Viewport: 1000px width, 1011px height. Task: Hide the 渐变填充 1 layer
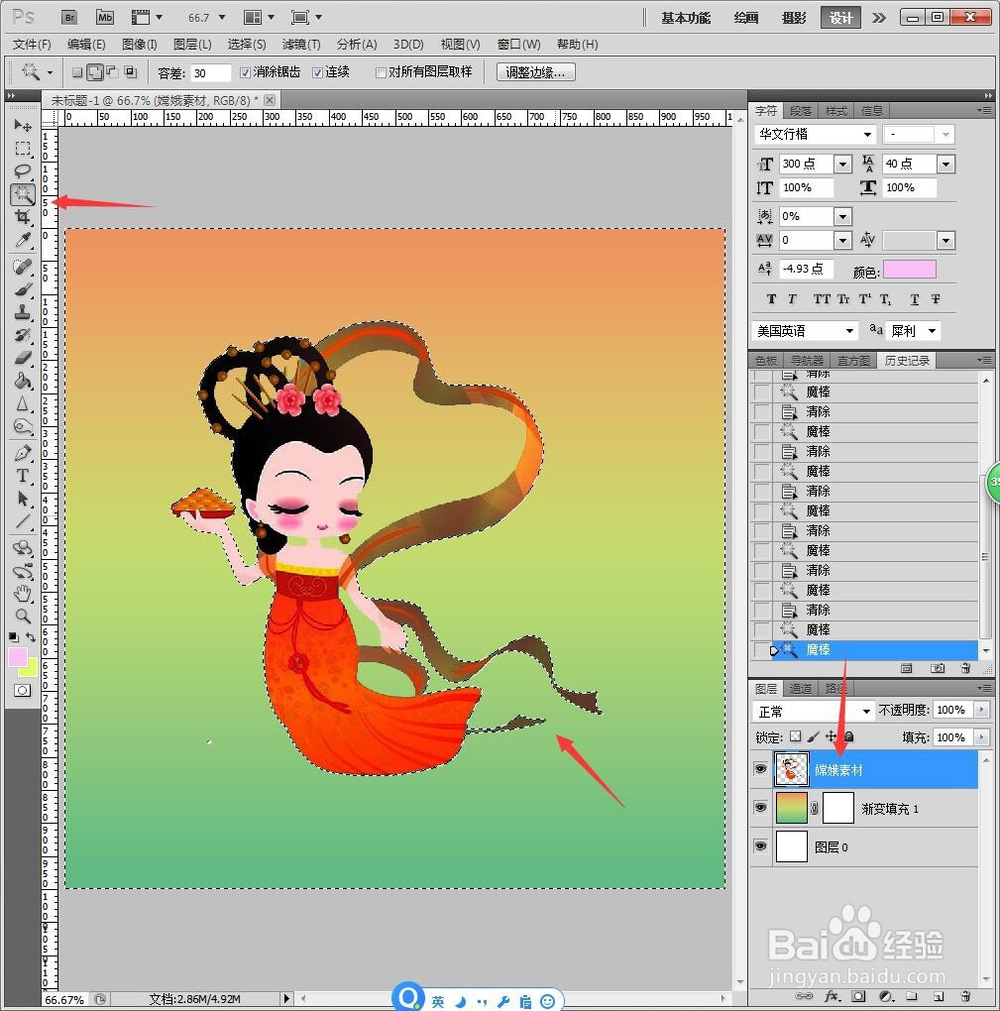coord(761,807)
